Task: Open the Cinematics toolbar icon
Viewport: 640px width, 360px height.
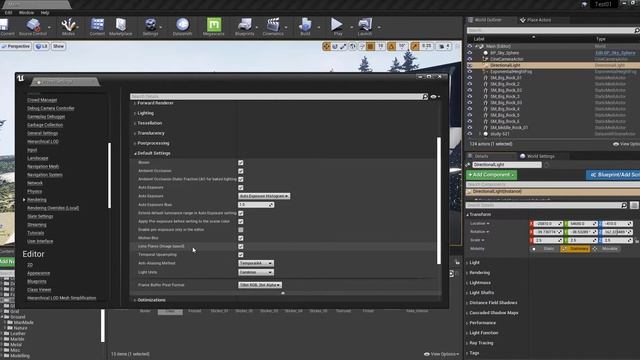Action: tap(273, 27)
